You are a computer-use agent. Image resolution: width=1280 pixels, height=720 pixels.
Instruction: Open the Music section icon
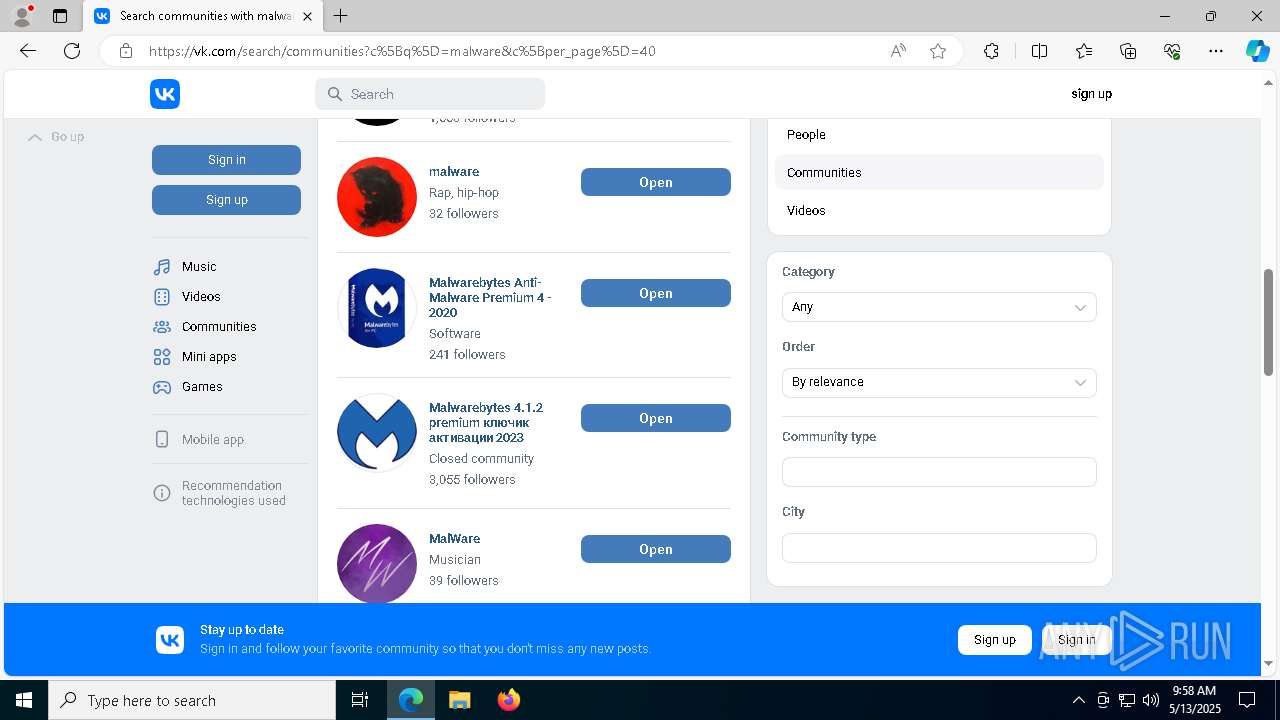(162, 267)
